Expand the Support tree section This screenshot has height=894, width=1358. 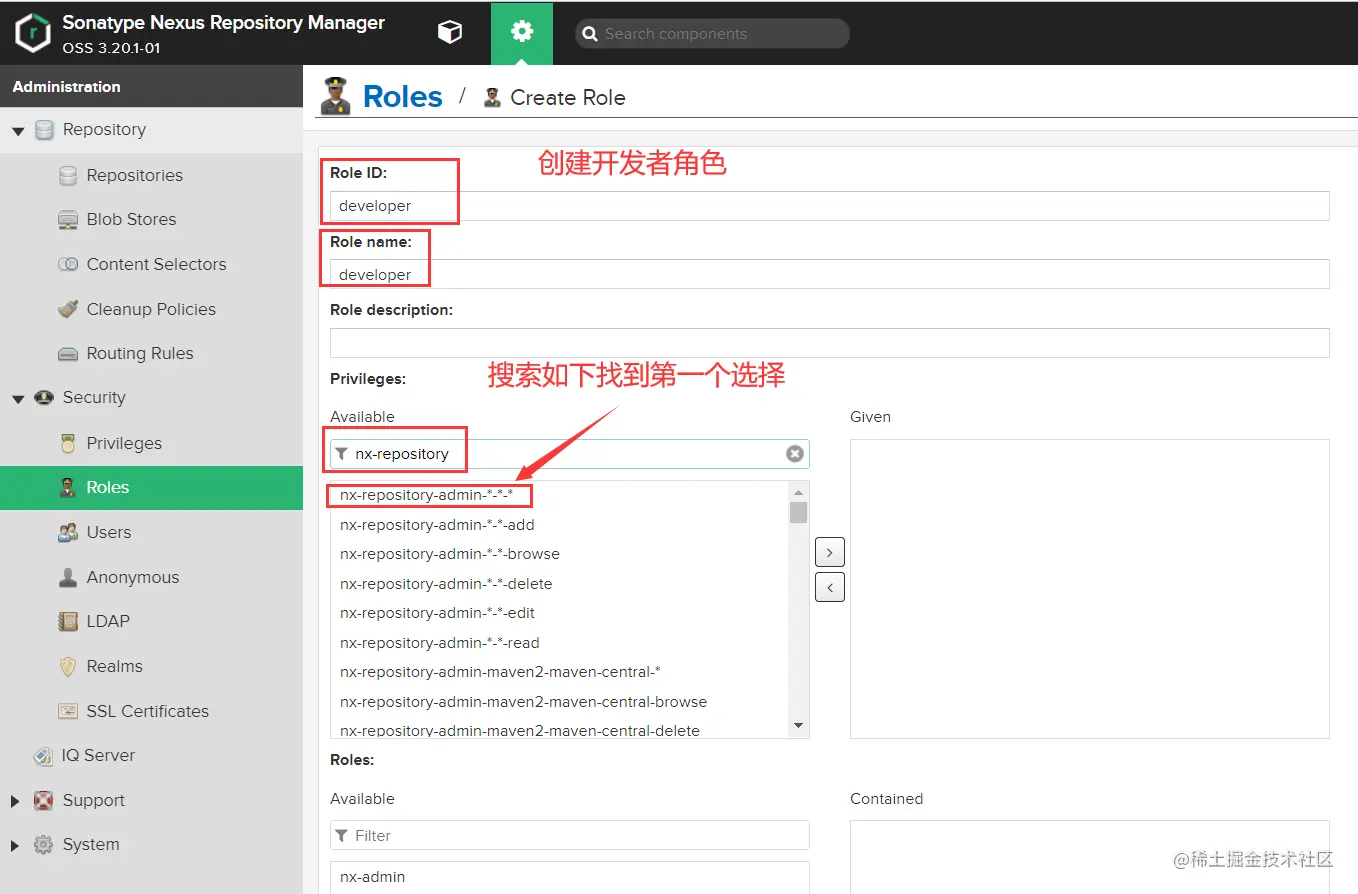point(15,801)
